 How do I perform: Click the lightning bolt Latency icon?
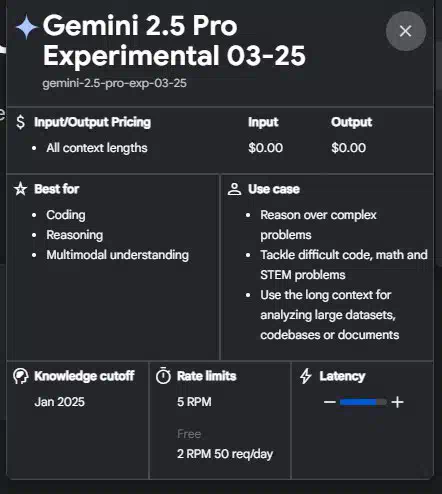pyautogui.click(x=306, y=376)
